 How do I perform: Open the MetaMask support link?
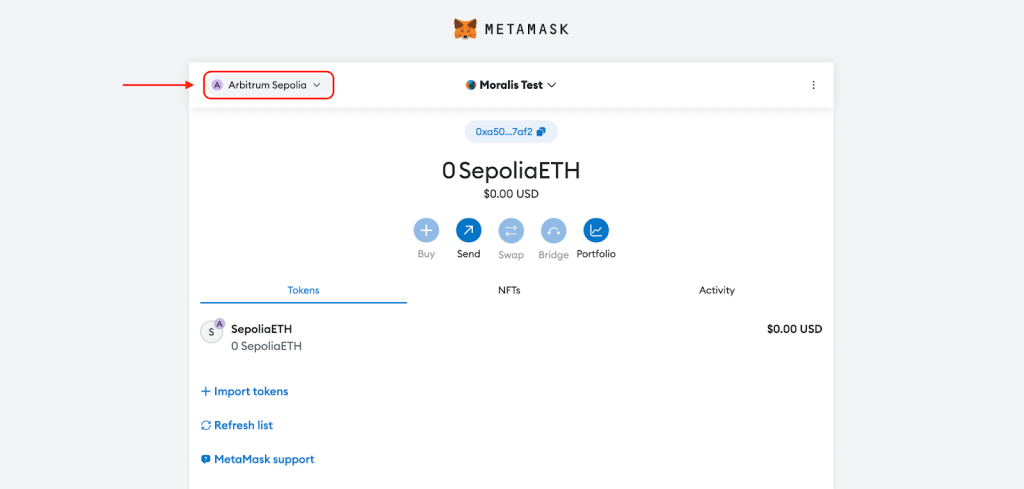263,459
